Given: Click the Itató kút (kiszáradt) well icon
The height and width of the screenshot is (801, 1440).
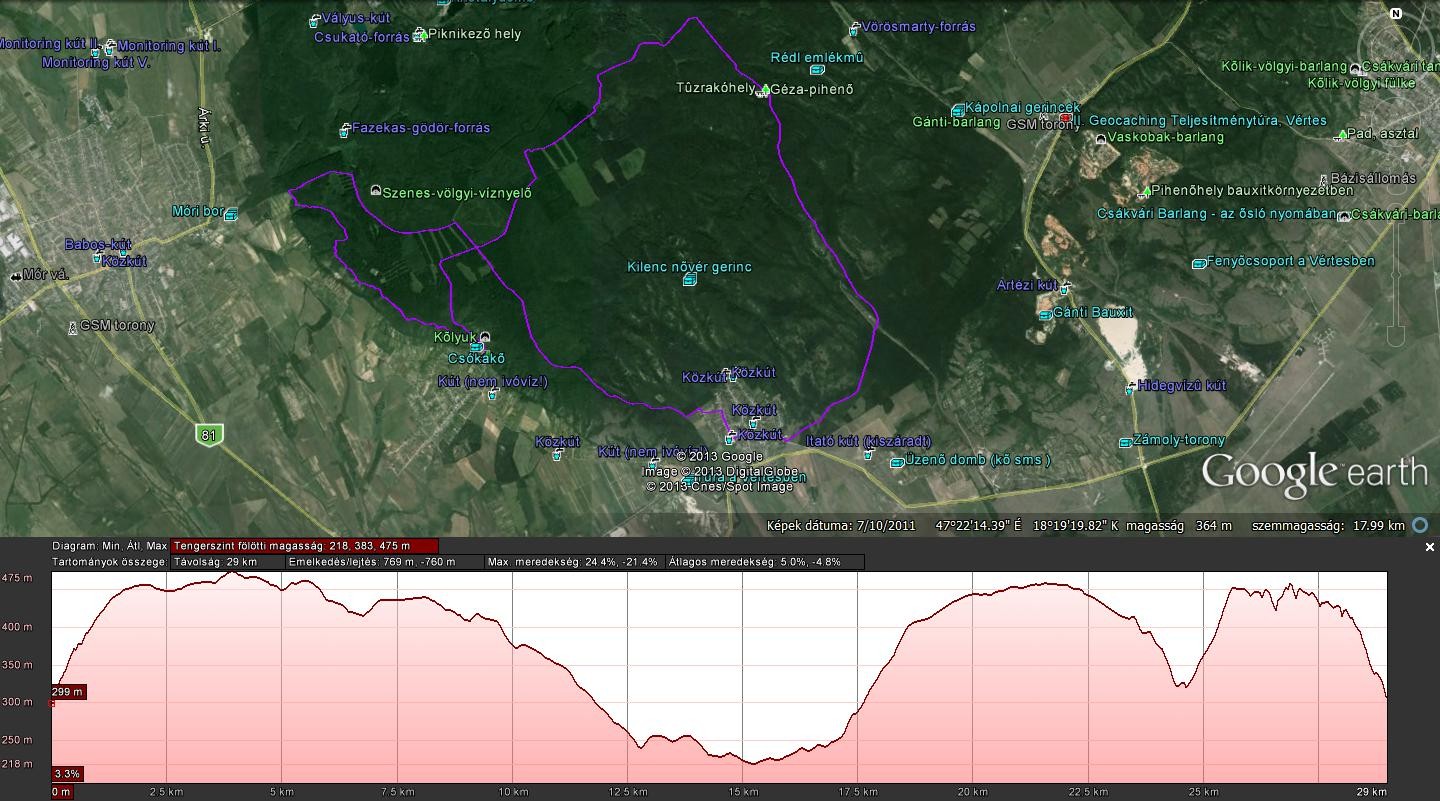Looking at the screenshot, I should (868, 455).
